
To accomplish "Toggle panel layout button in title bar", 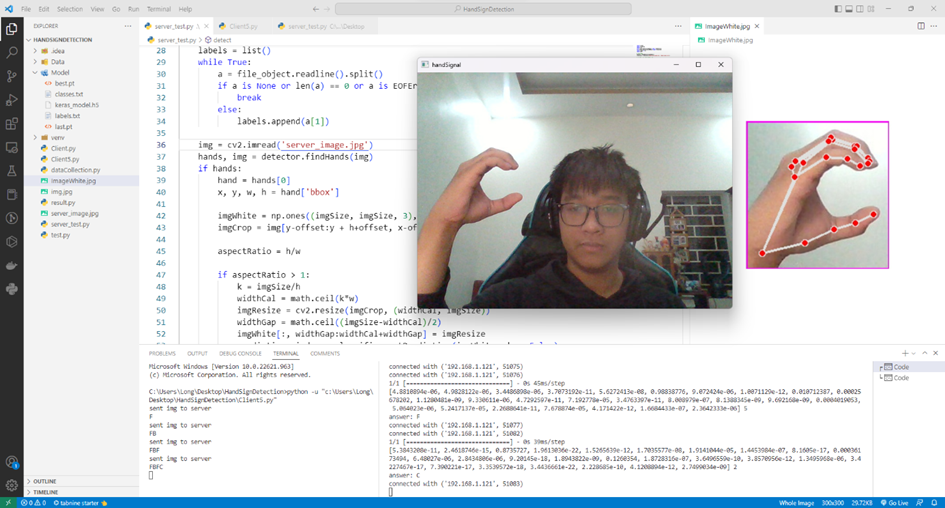I will 849,9.
